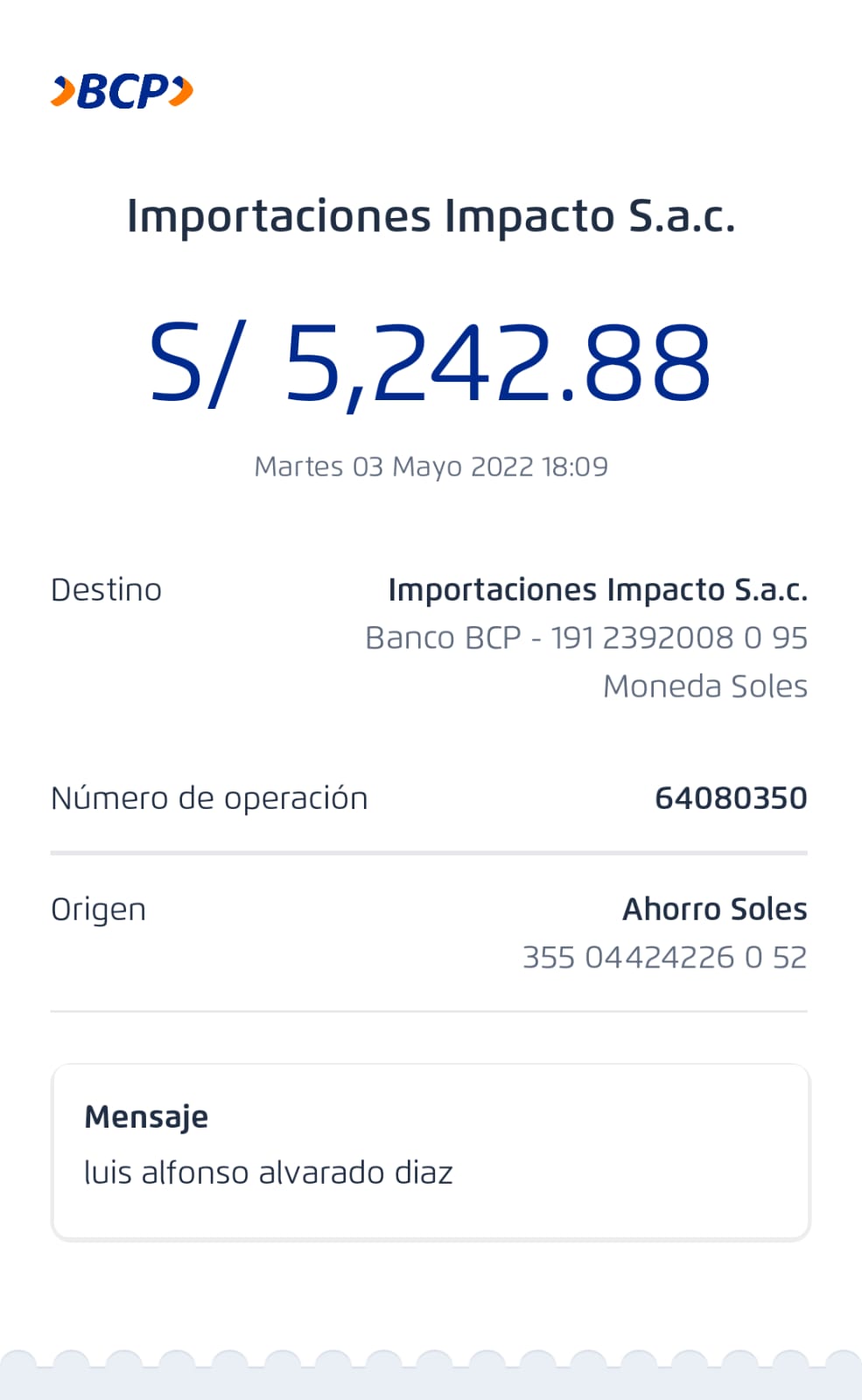862x1400 pixels.
Task: Click the BCP logo
Action: tap(122, 92)
